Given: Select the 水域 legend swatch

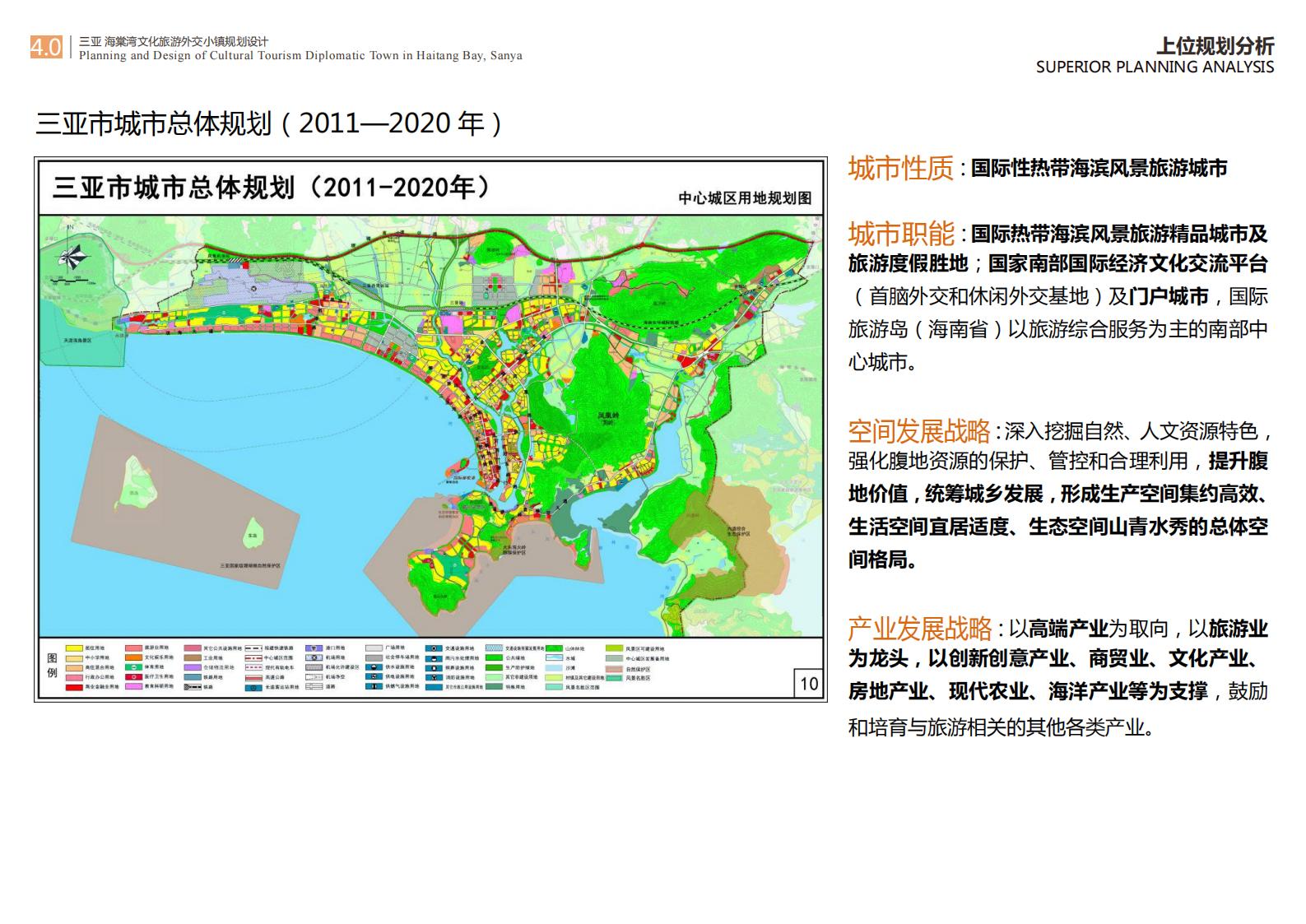Looking at the screenshot, I should tap(554, 657).
